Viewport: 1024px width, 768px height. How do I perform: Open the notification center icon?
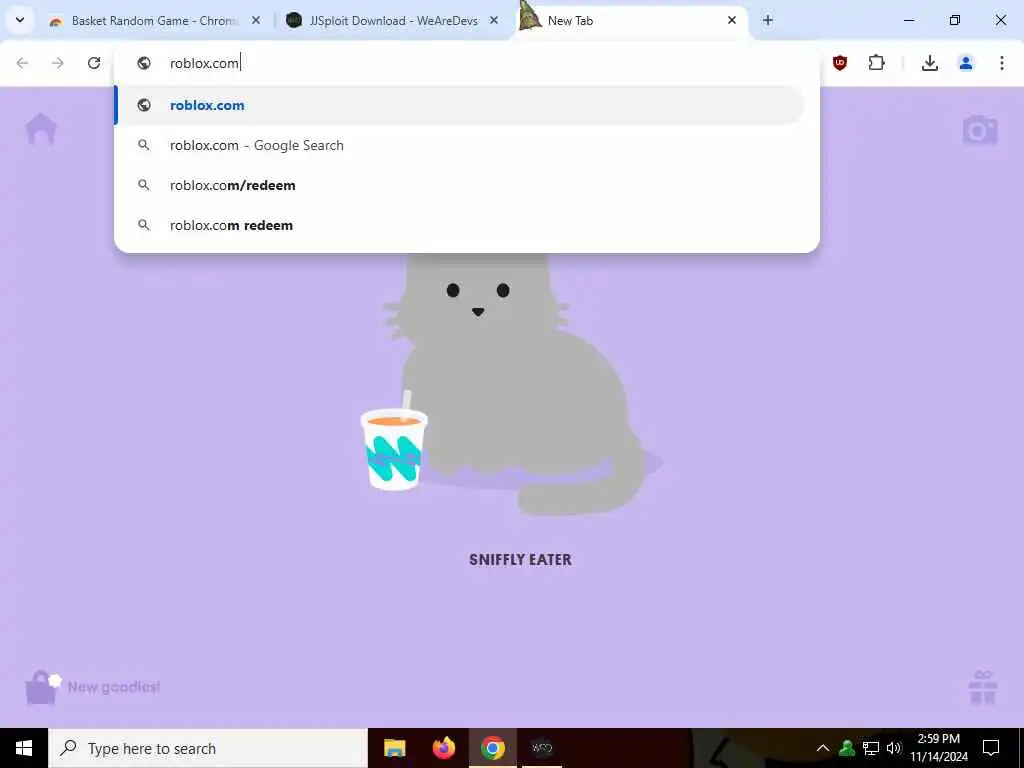pos(991,748)
